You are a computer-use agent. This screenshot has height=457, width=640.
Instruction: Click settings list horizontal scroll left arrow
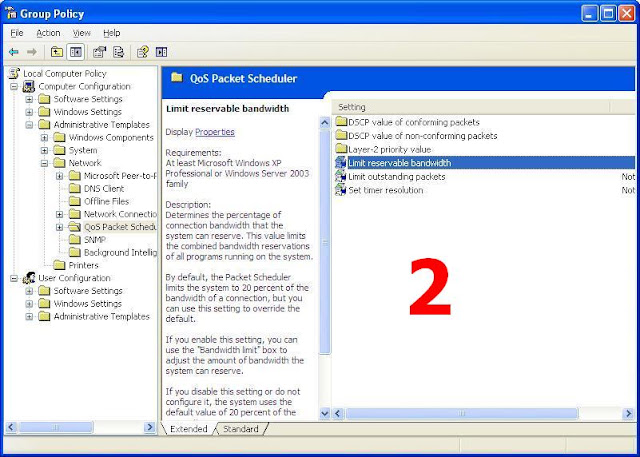338,414
